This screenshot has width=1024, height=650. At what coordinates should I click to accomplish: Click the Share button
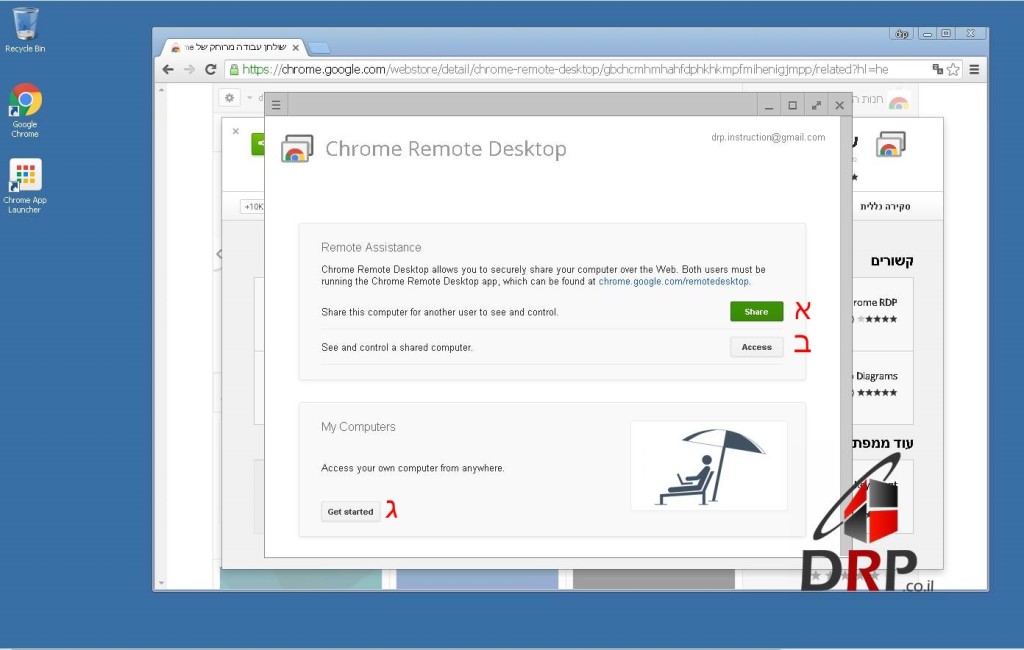(756, 312)
